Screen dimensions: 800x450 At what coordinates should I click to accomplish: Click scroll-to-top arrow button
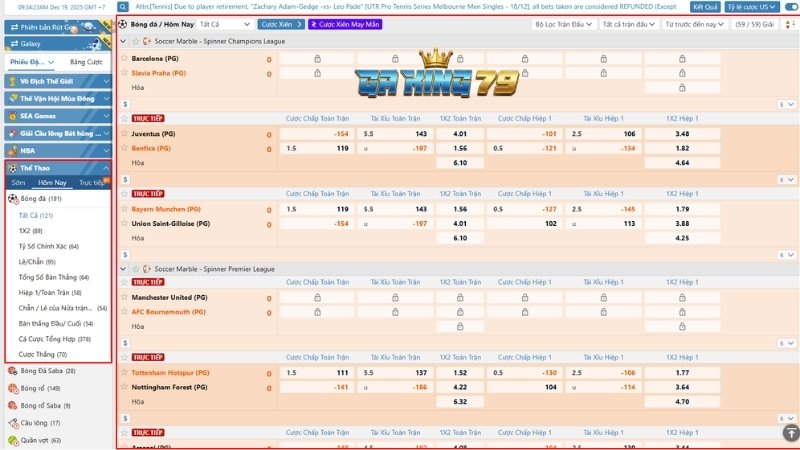click(x=790, y=433)
